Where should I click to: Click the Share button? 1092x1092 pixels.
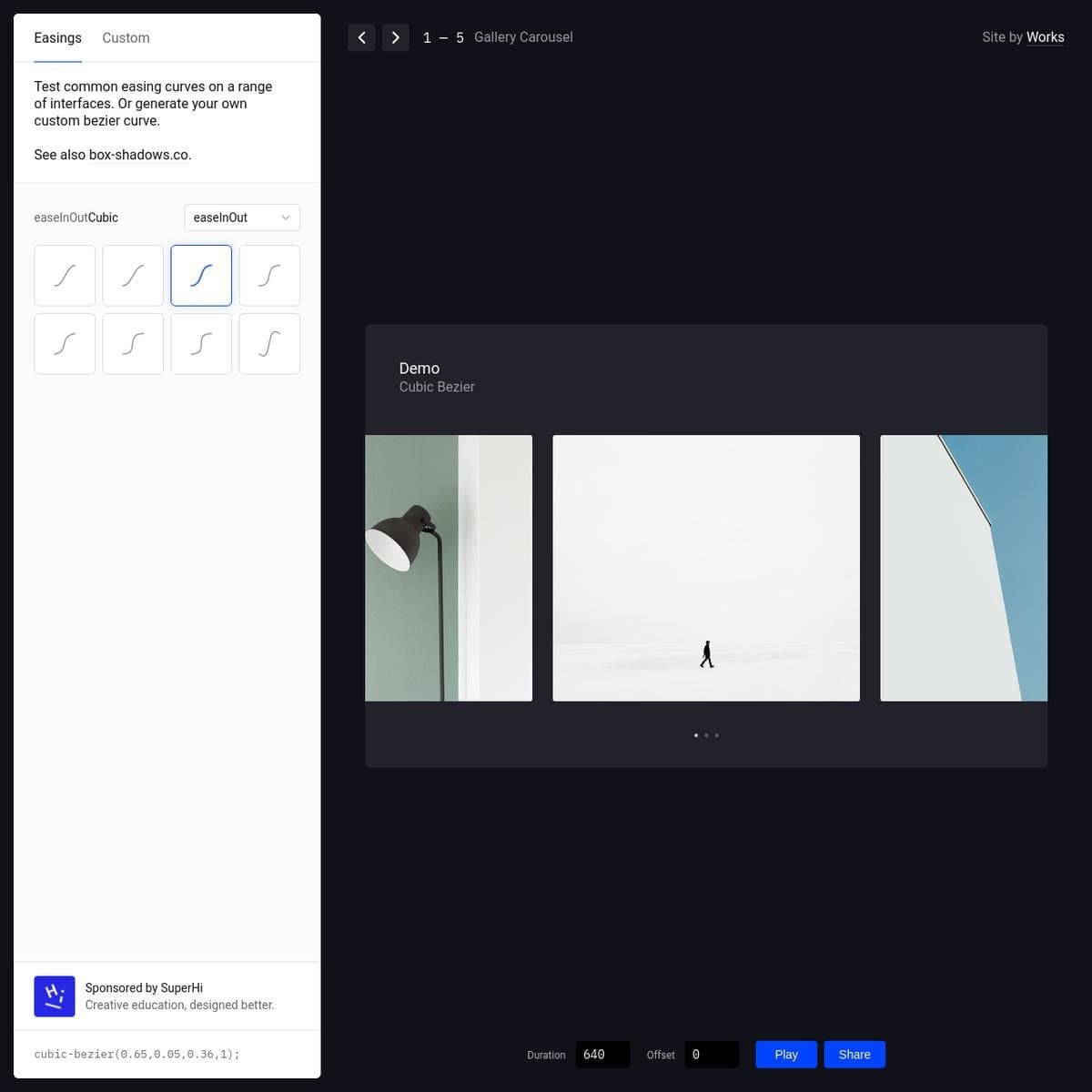click(854, 1055)
